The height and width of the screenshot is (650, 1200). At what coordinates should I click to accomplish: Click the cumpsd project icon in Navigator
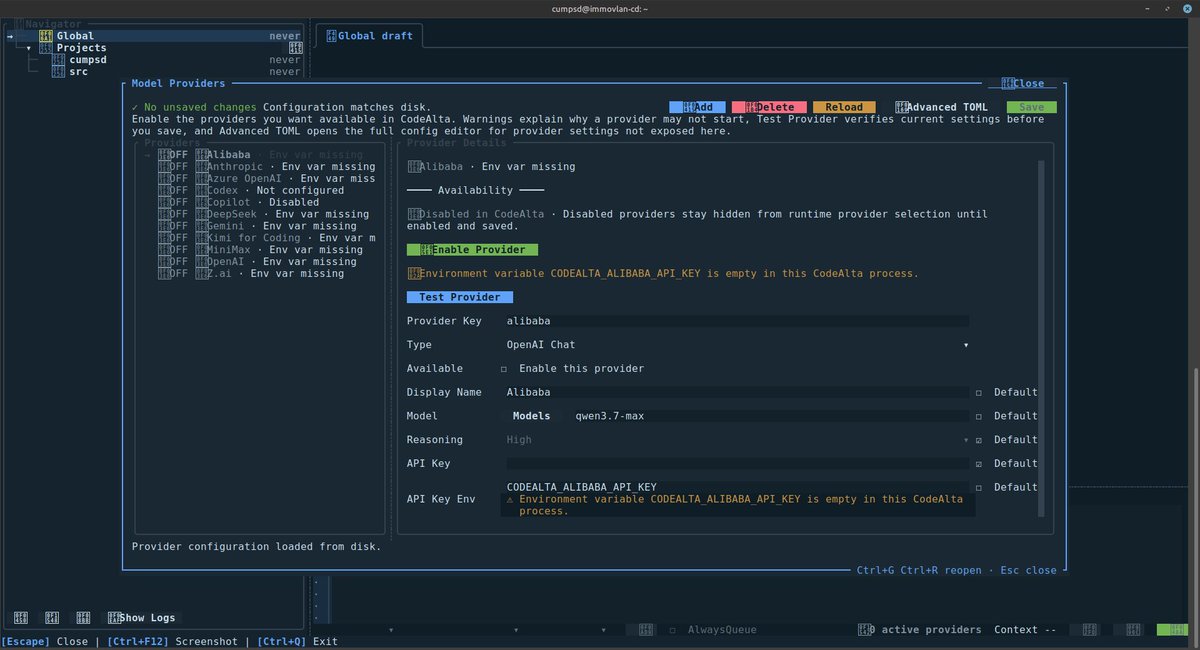[59, 60]
